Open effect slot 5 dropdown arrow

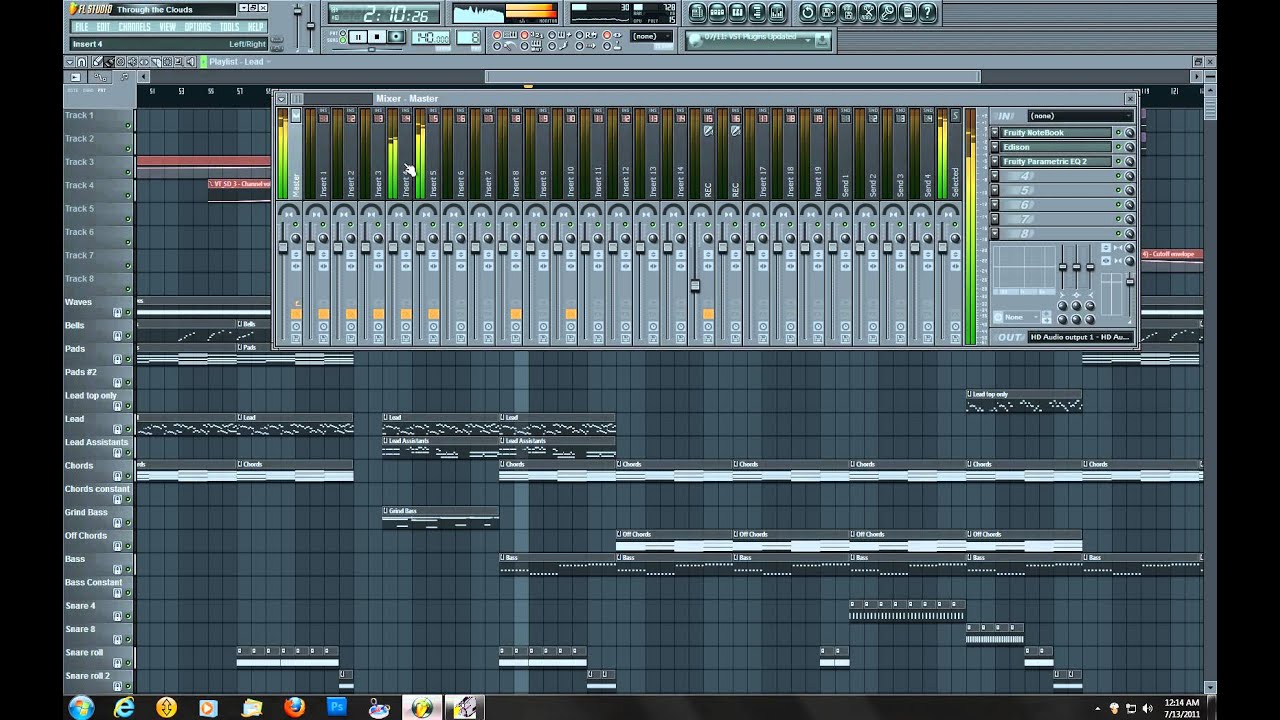(x=995, y=190)
